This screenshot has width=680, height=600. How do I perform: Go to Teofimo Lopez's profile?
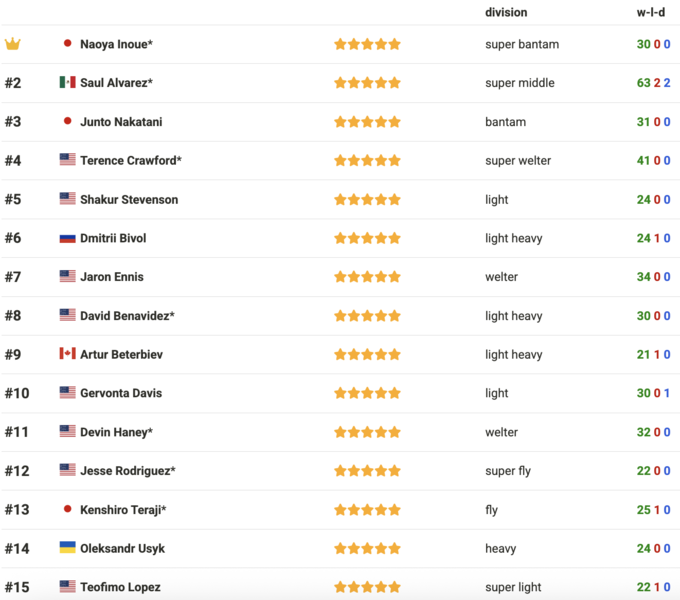pos(120,587)
